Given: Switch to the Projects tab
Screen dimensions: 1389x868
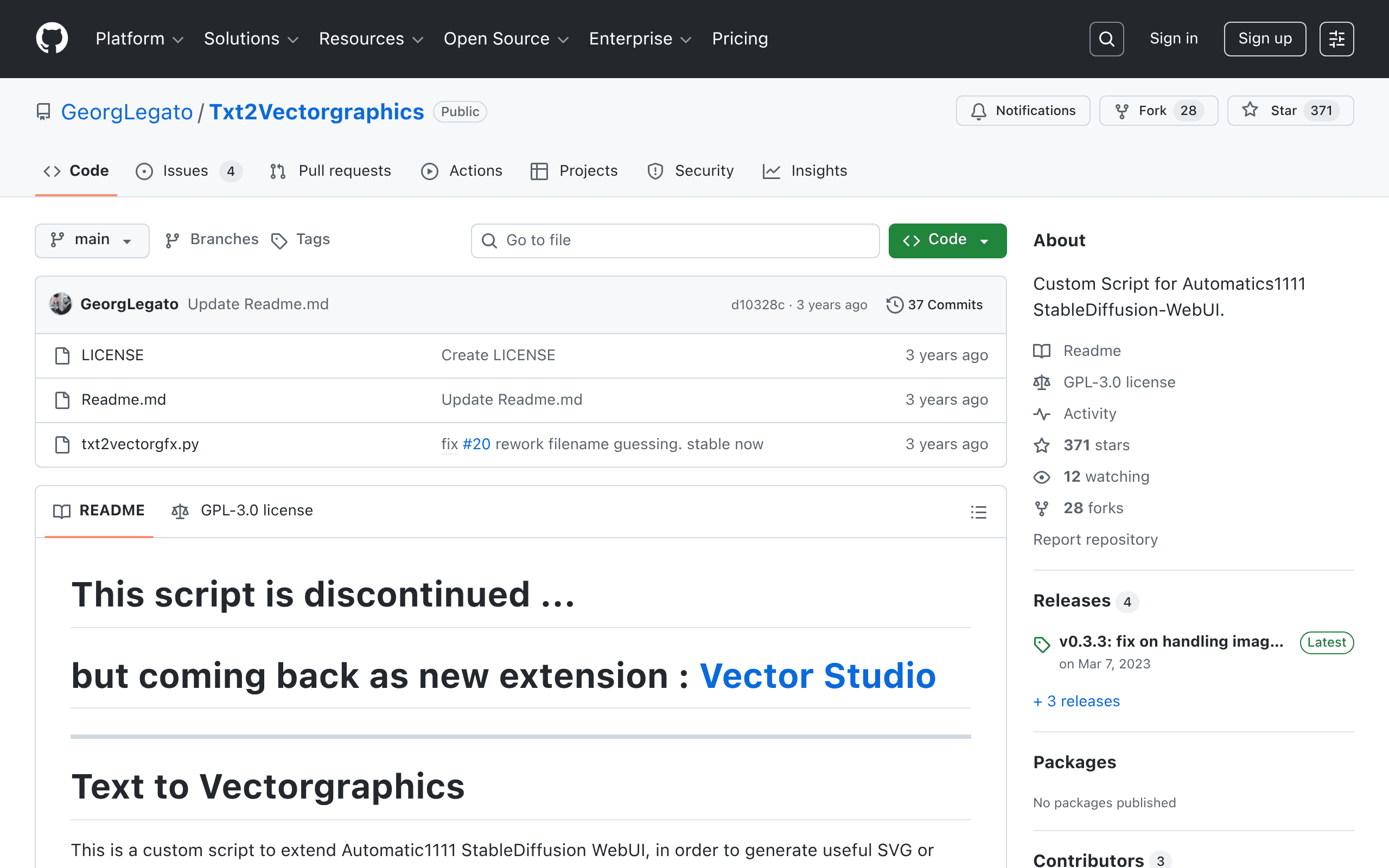Looking at the screenshot, I should click(574, 171).
